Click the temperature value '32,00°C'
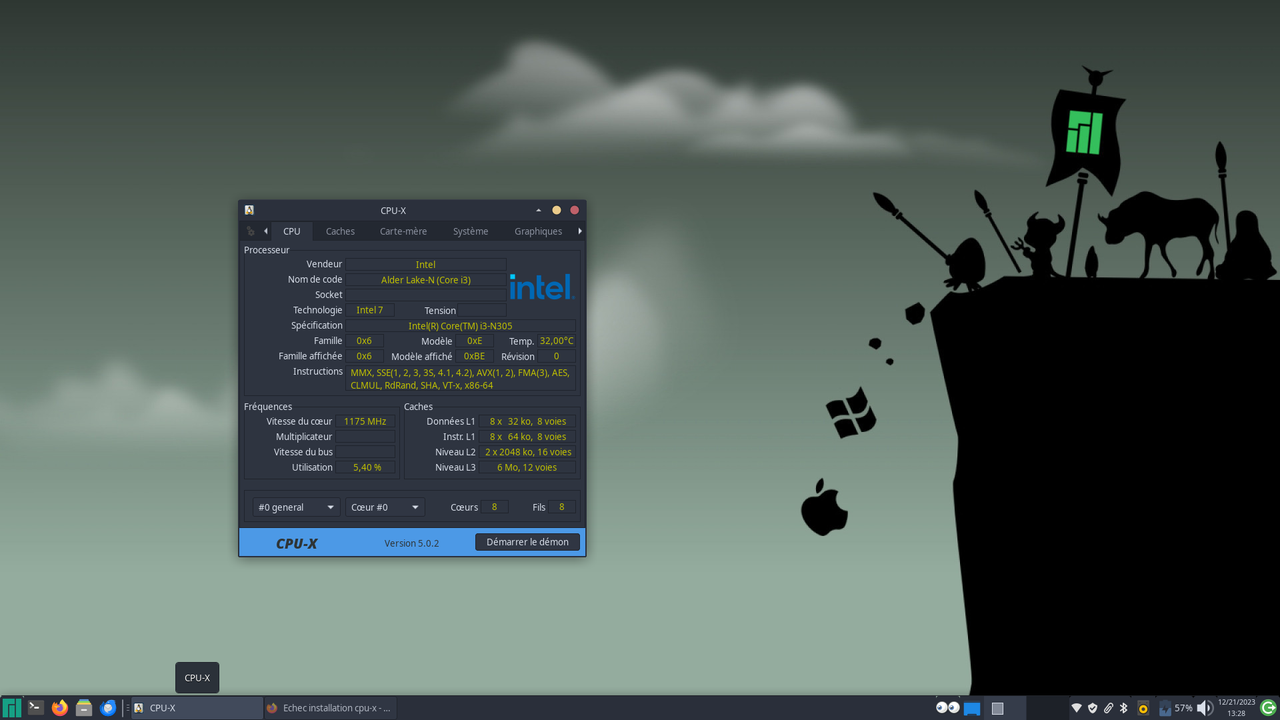1280x720 pixels. (557, 341)
